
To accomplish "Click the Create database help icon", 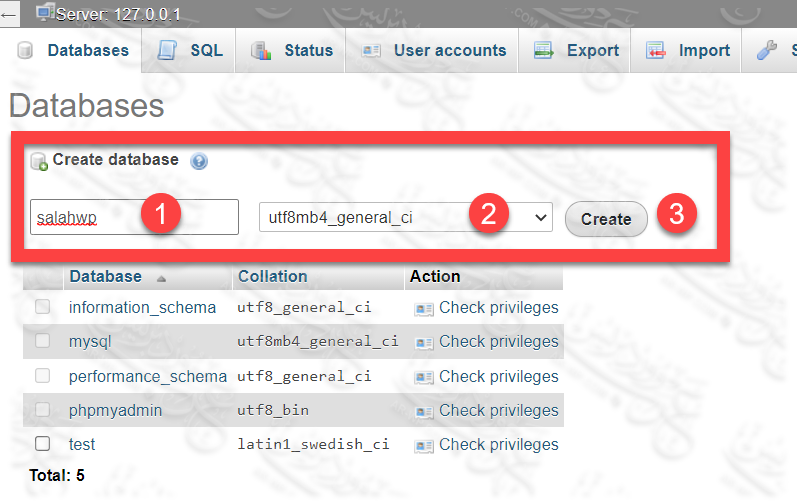I will (x=198, y=160).
